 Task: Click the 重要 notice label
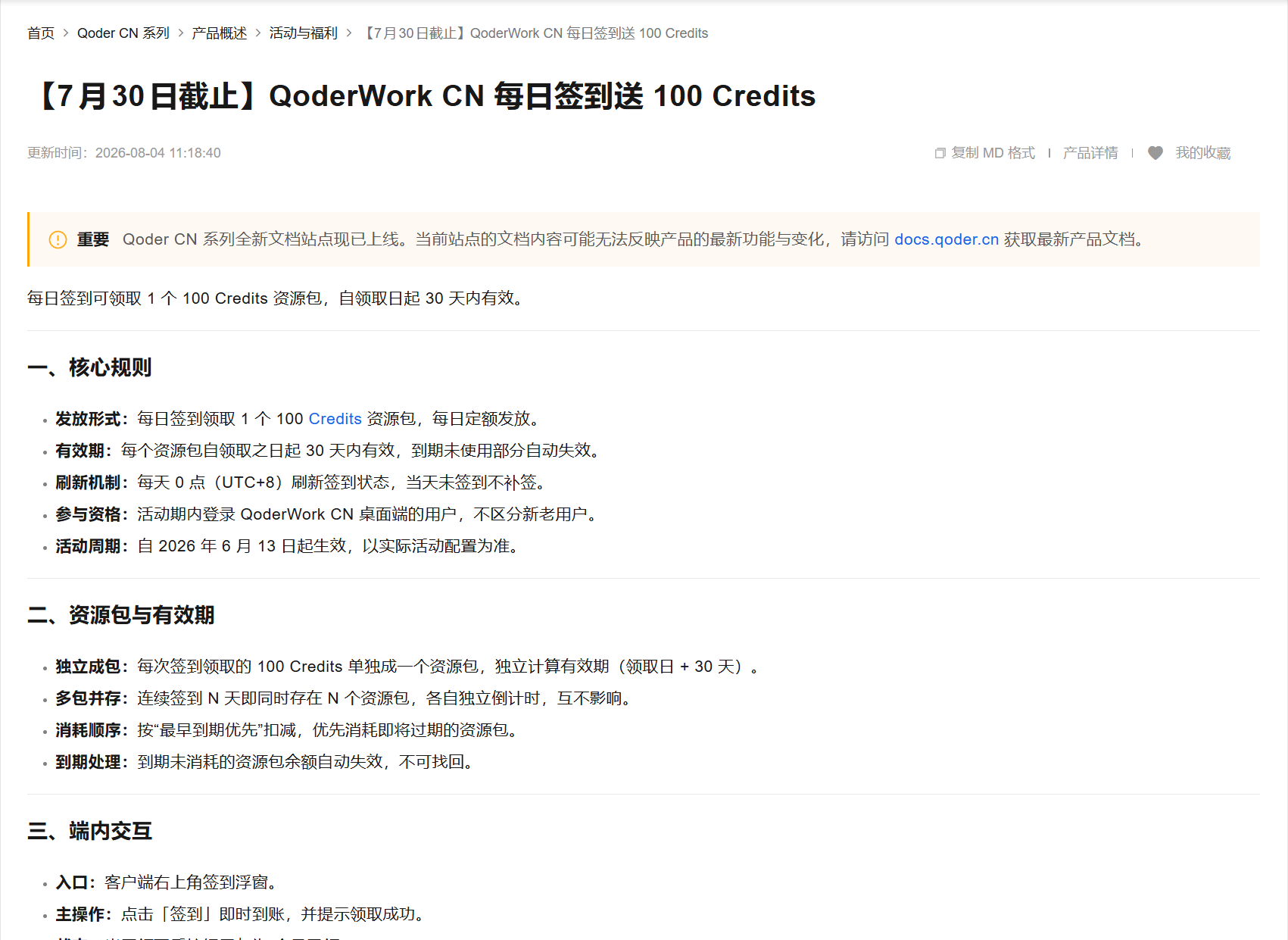point(93,239)
